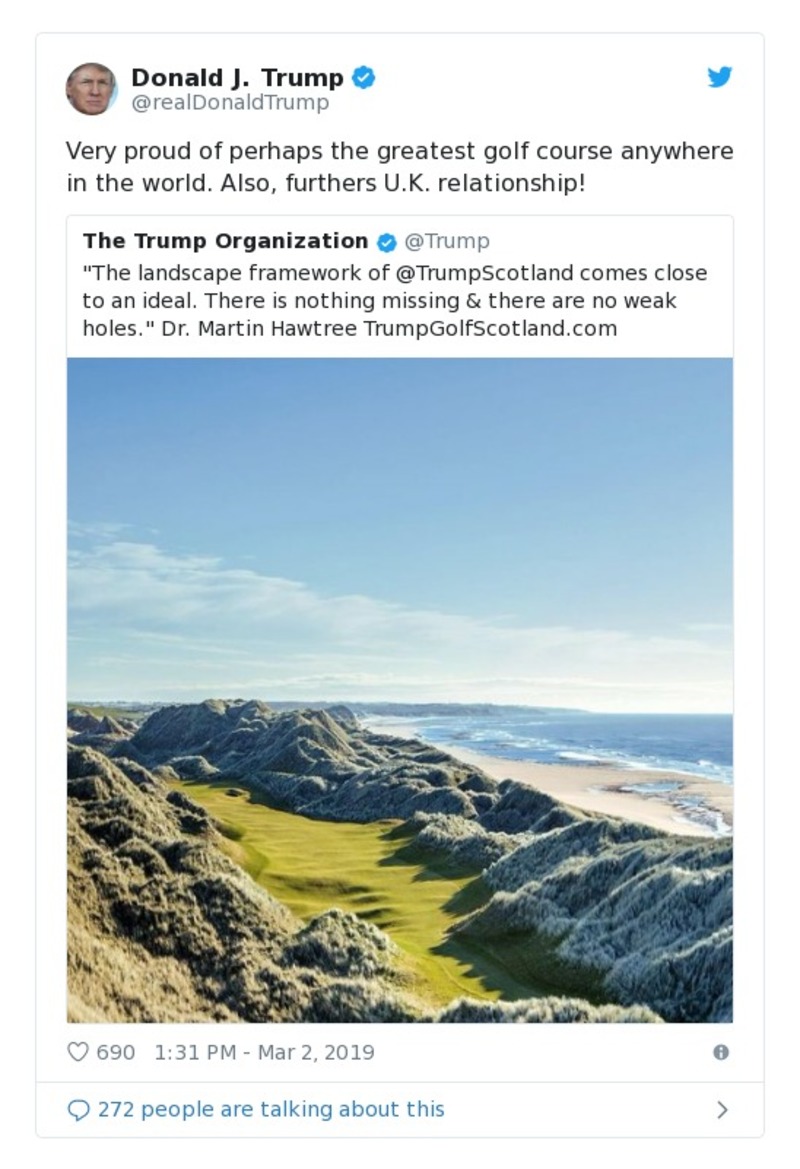Image resolution: width=800 pixels, height=1169 pixels.
Task: Select the Donald J. Trump display name
Action: coord(240,75)
